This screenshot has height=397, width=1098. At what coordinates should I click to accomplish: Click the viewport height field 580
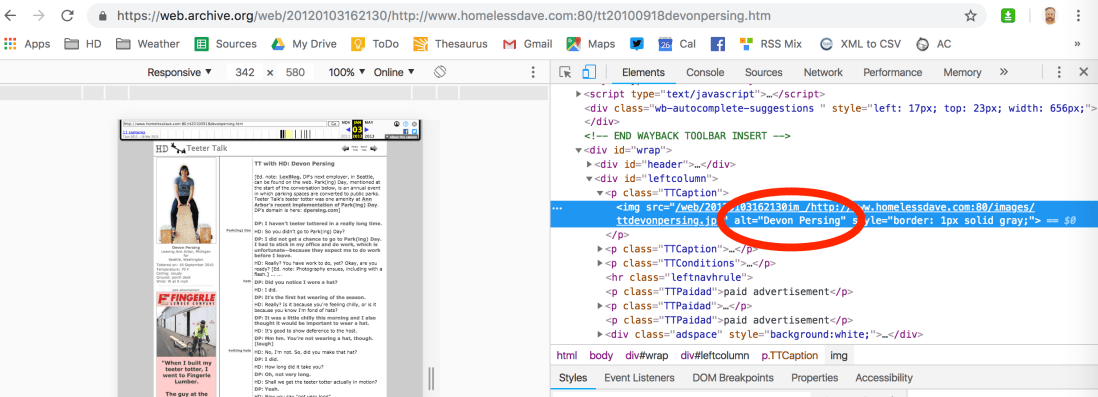[x=296, y=72]
